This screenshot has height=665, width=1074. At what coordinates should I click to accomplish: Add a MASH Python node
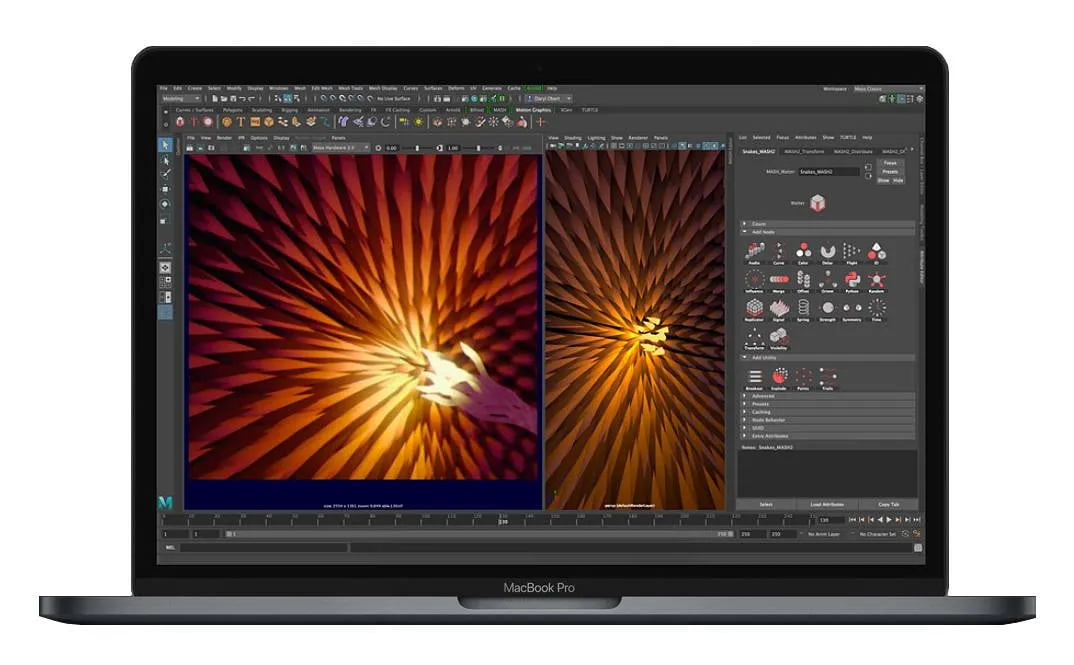851,280
